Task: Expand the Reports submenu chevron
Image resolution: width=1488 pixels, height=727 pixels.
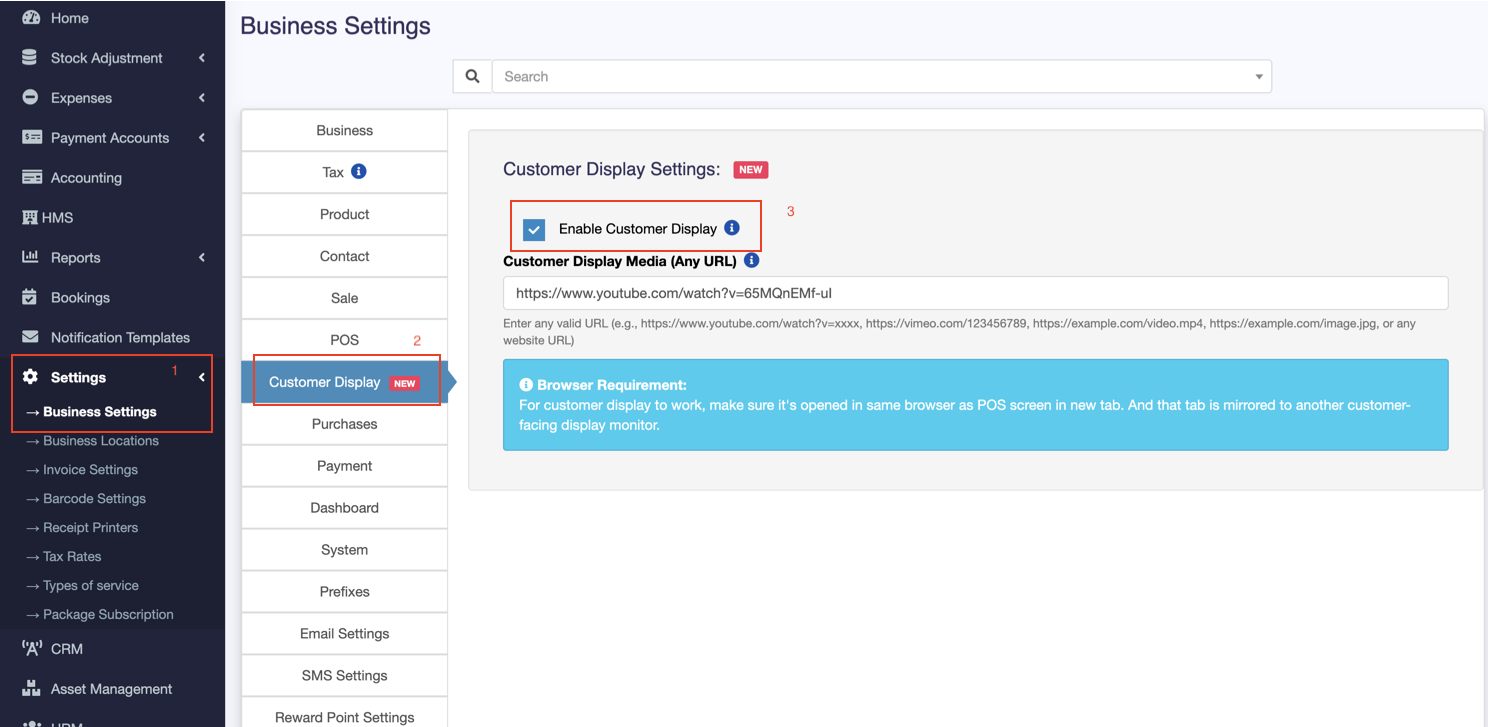Action: click(202, 257)
